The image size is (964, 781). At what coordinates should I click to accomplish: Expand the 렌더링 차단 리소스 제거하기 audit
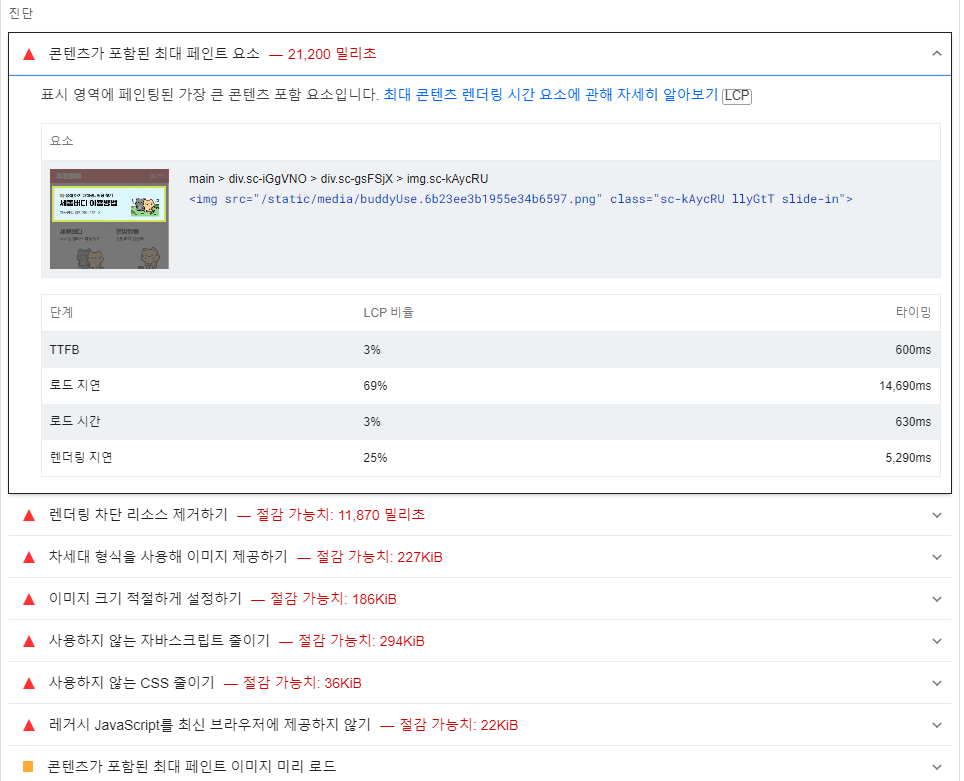(937, 515)
